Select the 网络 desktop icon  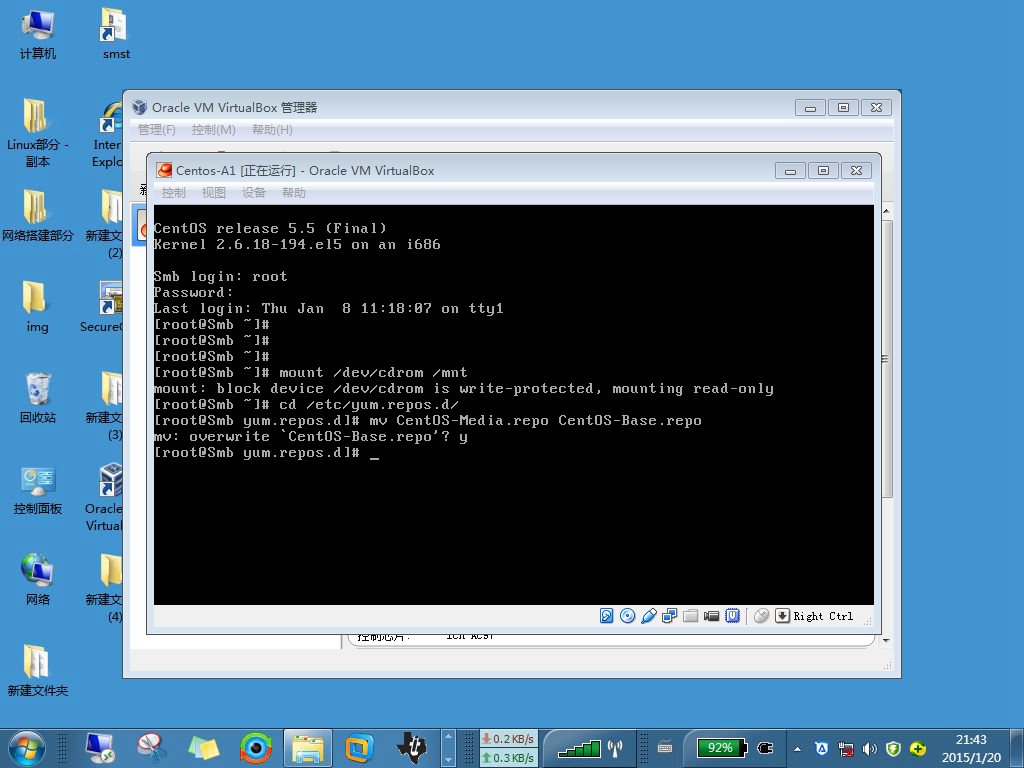point(37,580)
